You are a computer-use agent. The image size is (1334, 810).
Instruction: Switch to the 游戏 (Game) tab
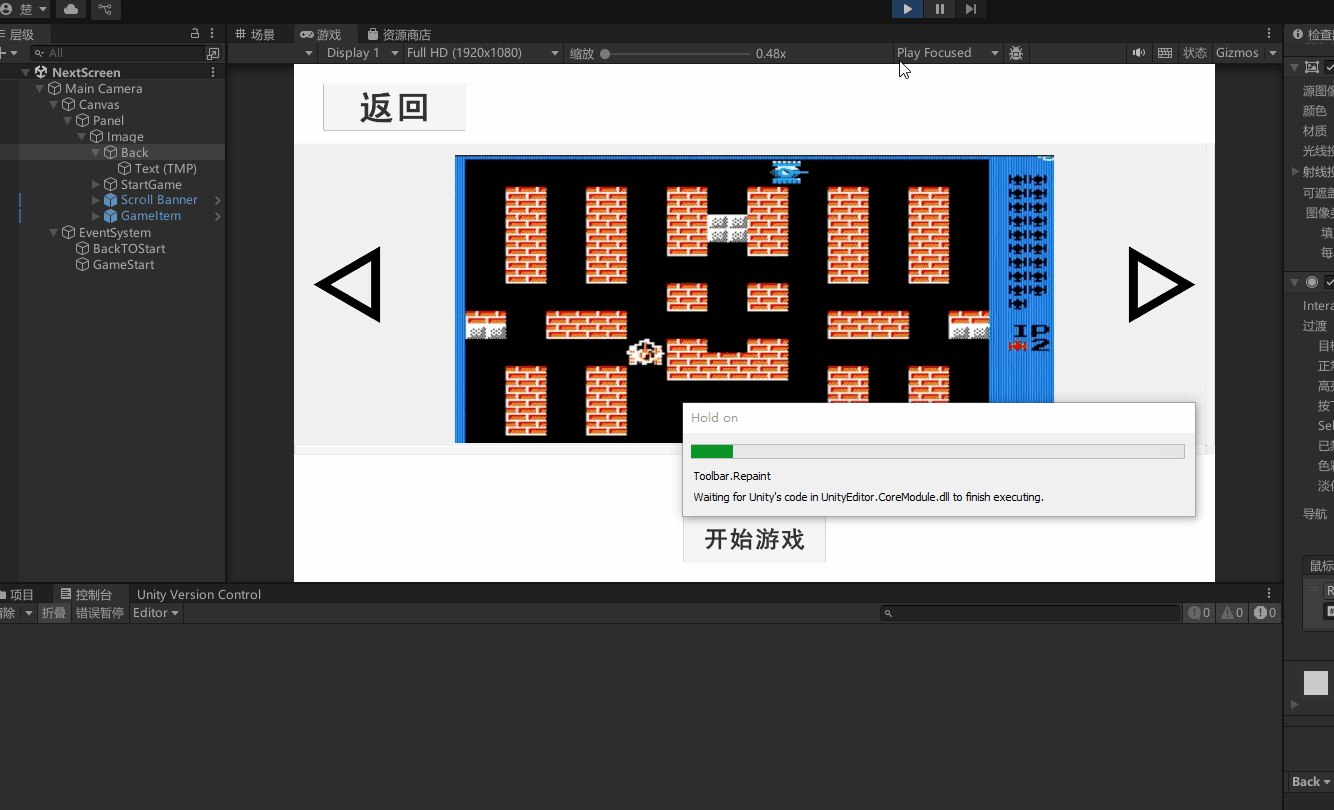coord(321,34)
